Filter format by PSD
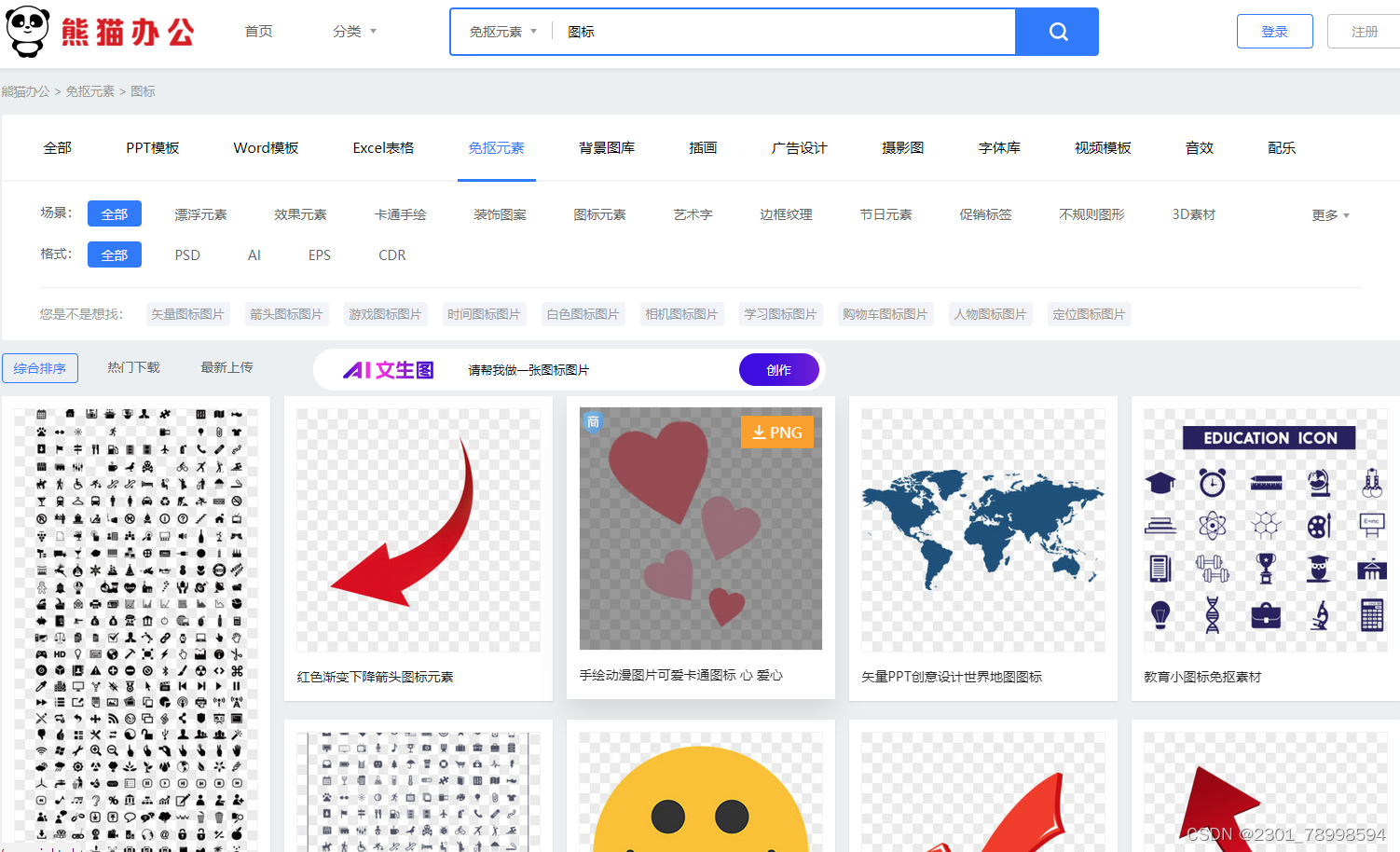 (187, 254)
